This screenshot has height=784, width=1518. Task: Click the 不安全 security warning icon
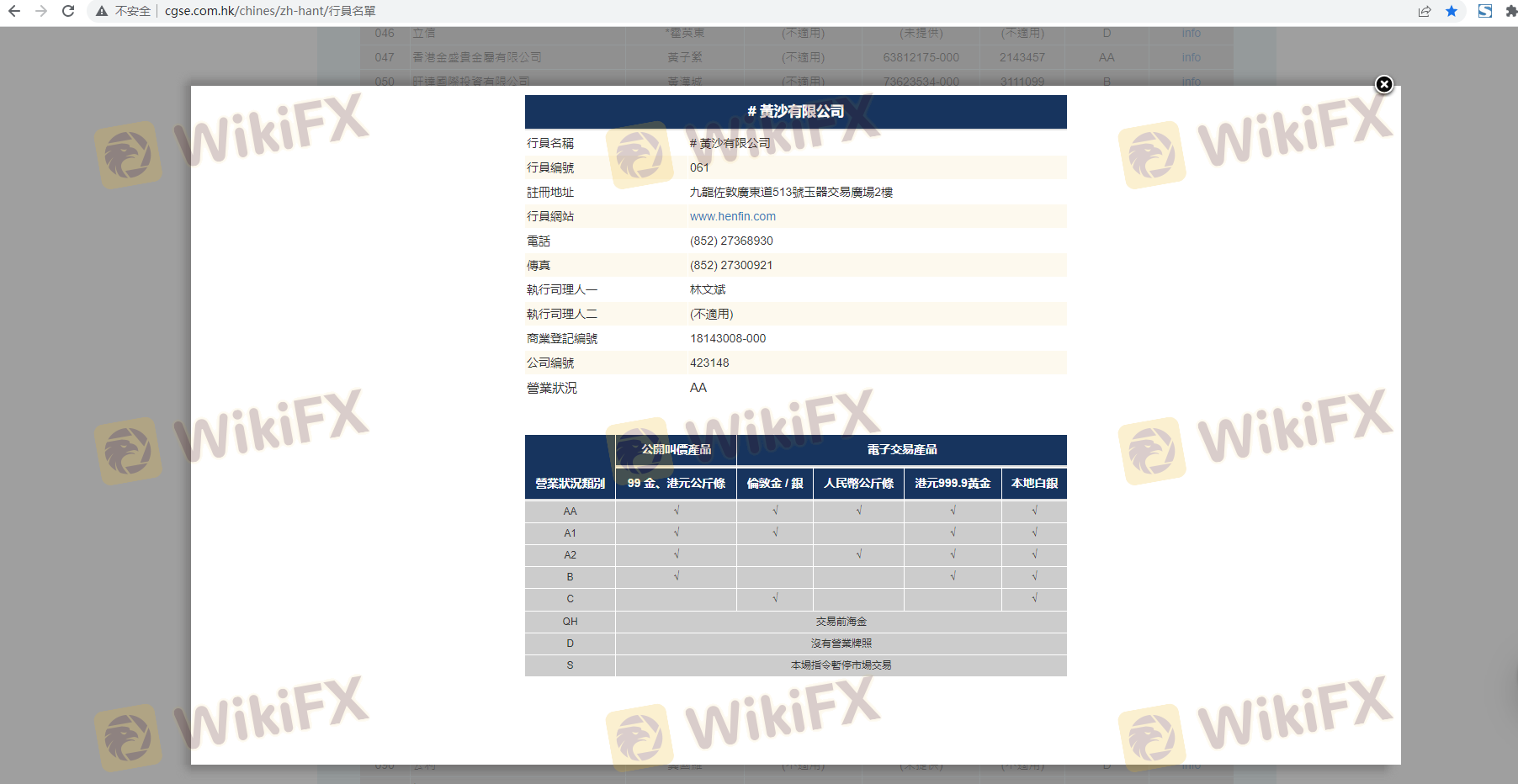(102, 11)
